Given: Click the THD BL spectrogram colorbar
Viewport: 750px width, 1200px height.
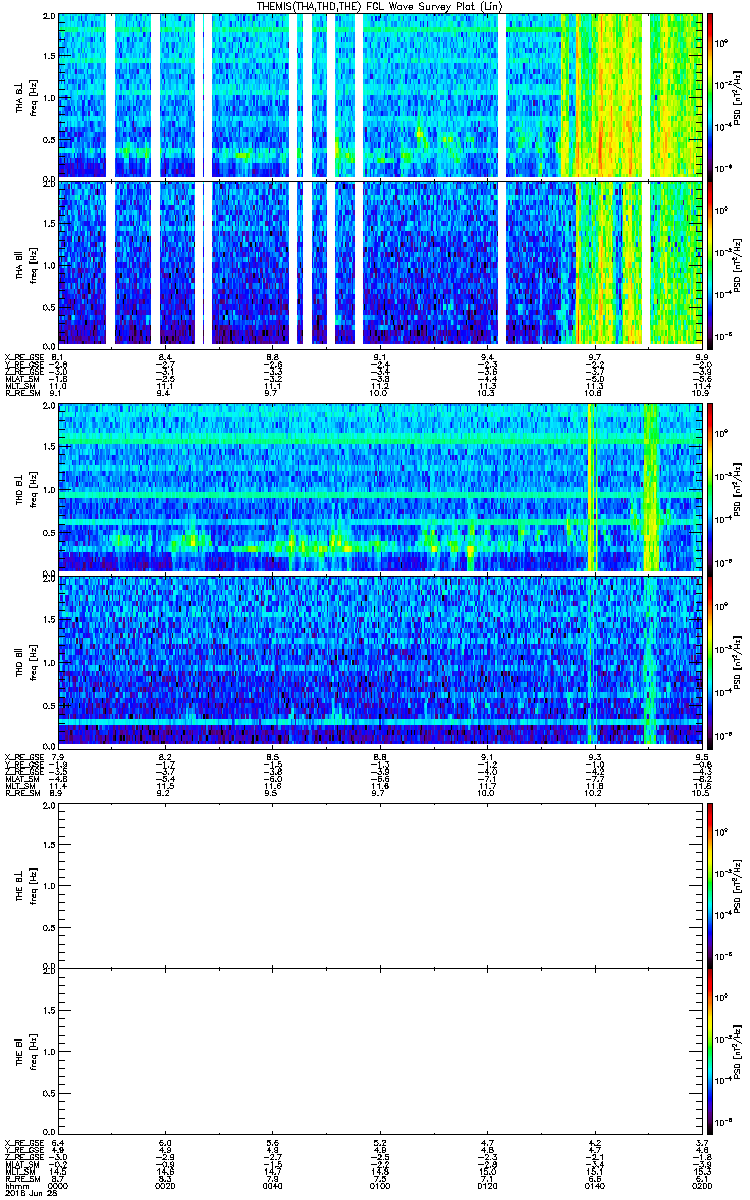Looking at the screenshot, I should coord(709,488).
